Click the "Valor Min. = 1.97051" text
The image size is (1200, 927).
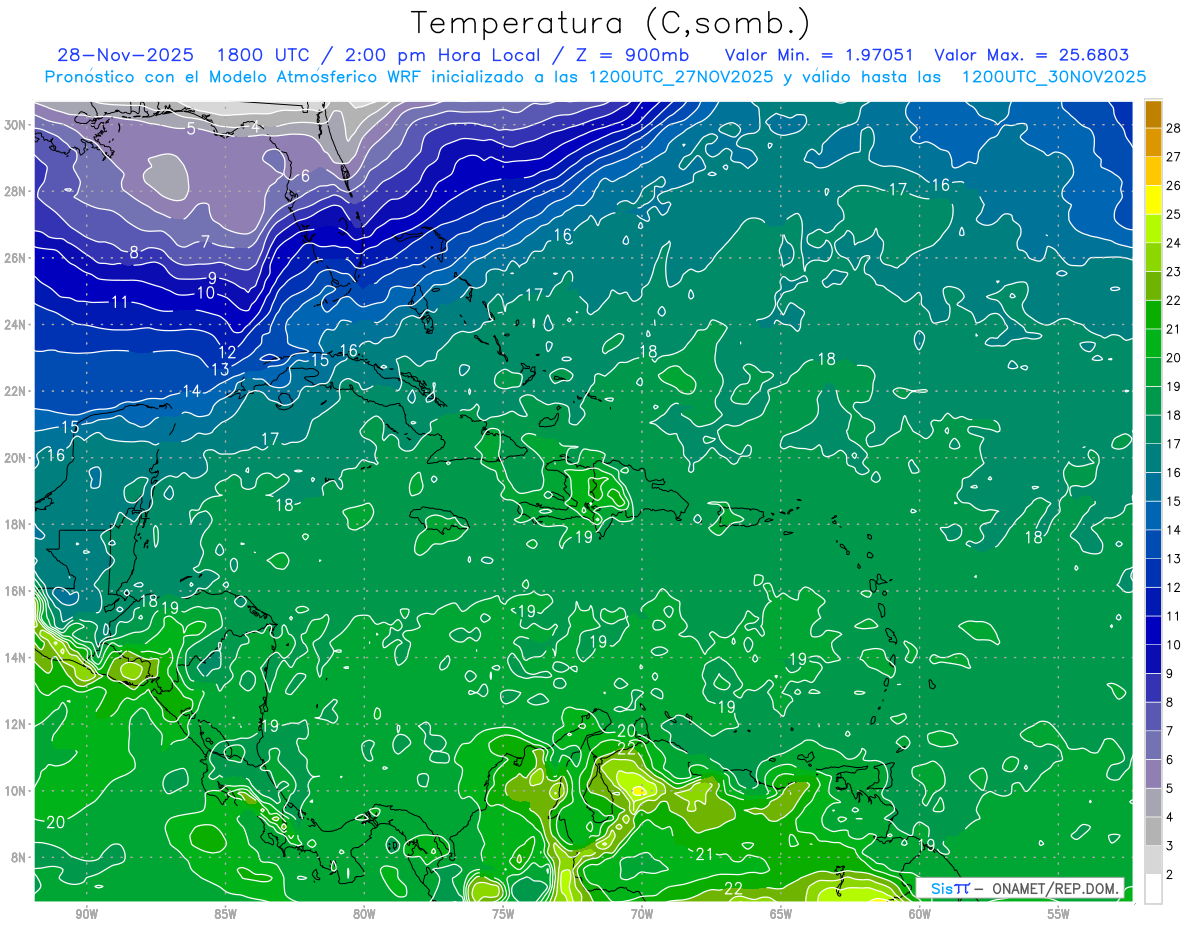point(819,55)
